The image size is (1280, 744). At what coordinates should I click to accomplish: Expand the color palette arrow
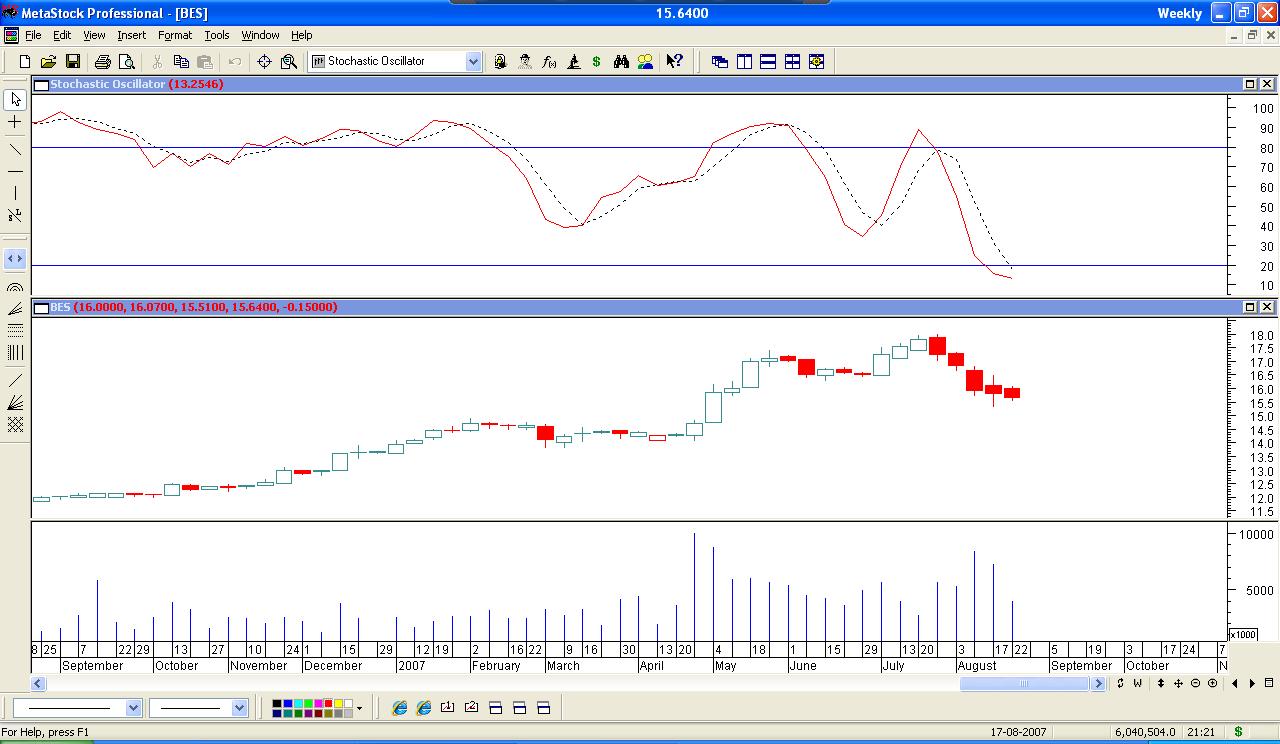pos(359,708)
